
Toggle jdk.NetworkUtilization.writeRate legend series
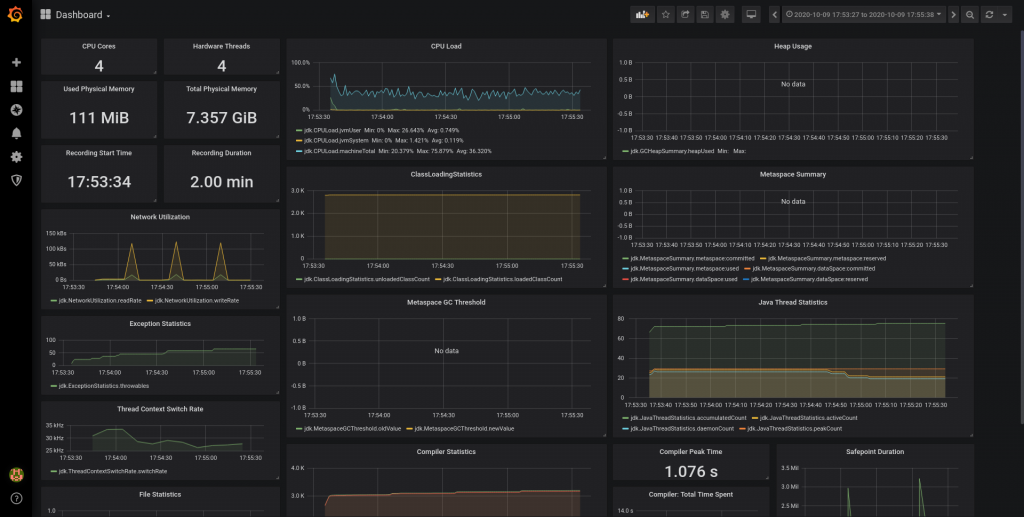tap(197, 300)
